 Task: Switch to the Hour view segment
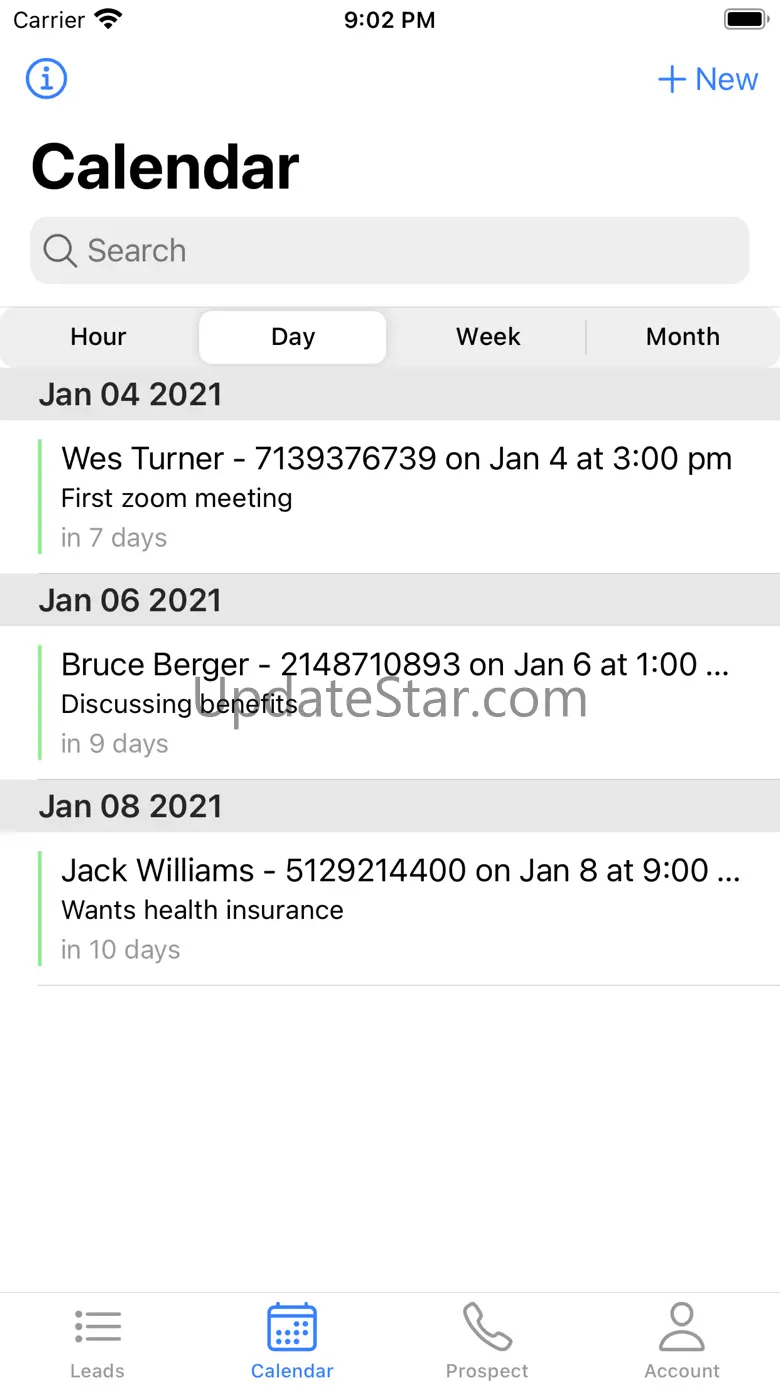pos(98,337)
